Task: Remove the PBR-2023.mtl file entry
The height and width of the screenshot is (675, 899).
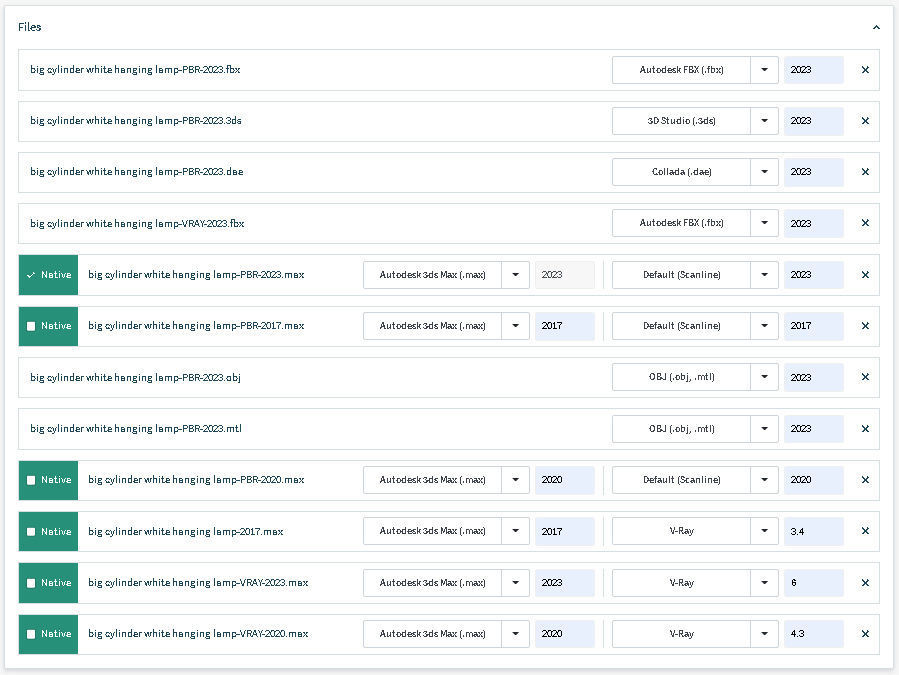Action: click(865, 429)
